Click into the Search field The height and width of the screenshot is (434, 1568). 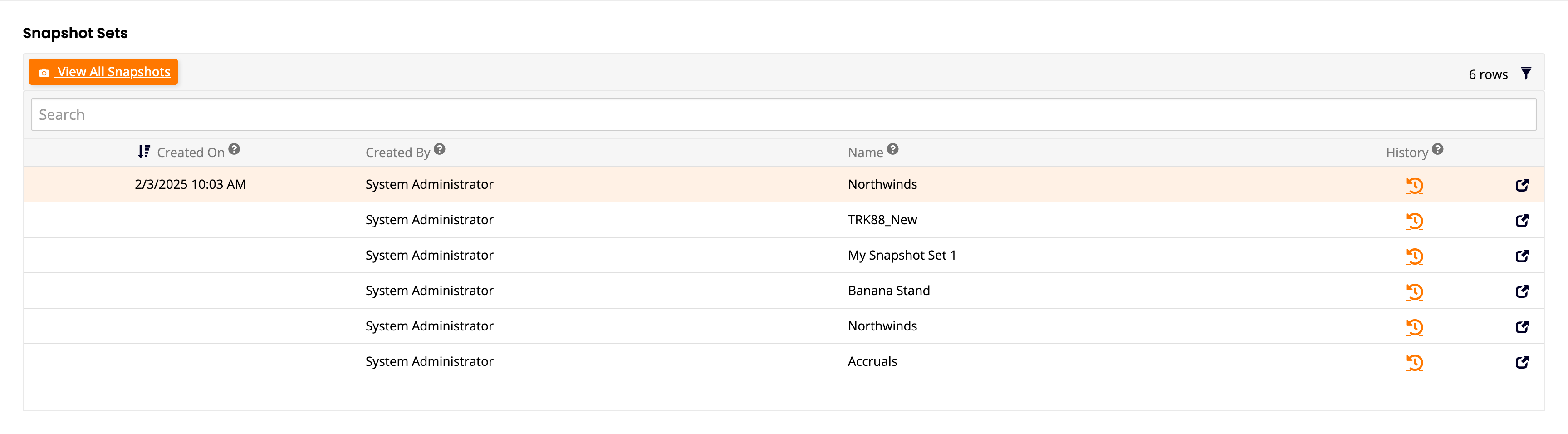[783, 114]
